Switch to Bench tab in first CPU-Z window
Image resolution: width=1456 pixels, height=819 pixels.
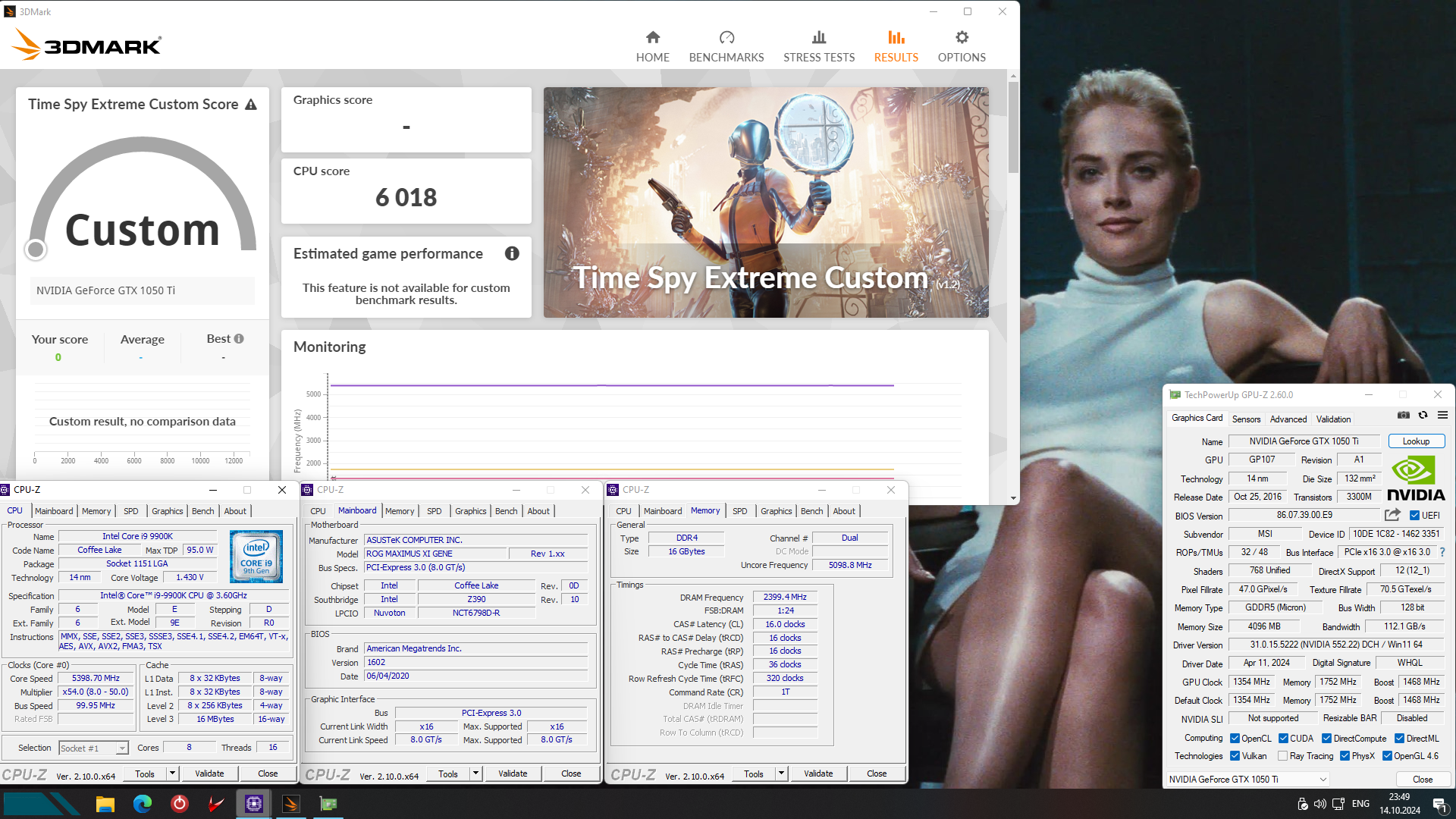[202, 511]
